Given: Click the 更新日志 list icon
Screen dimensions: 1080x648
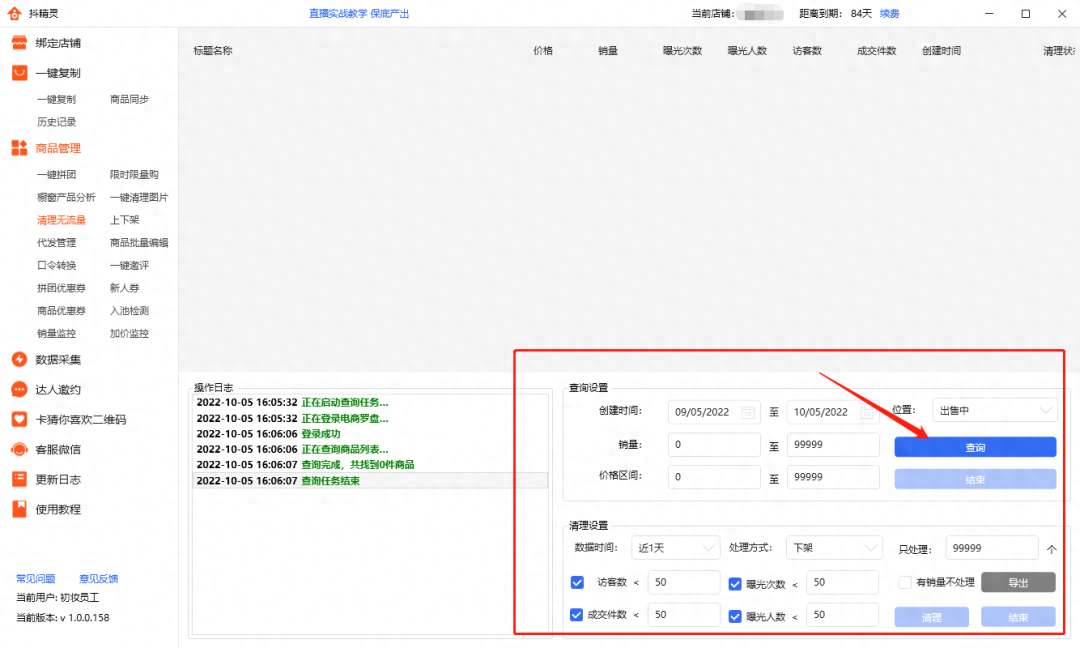Looking at the screenshot, I should [19, 479].
